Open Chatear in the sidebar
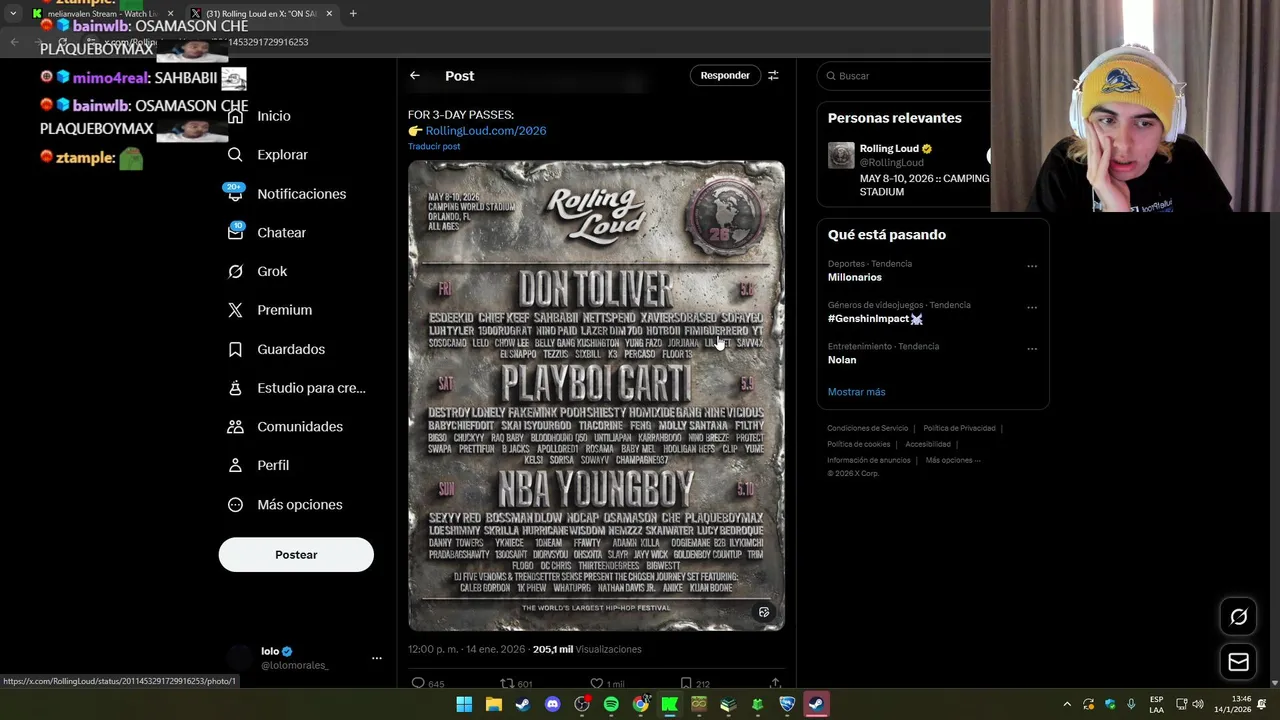The width and height of the screenshot is (1280, 720). click(281, 232)
